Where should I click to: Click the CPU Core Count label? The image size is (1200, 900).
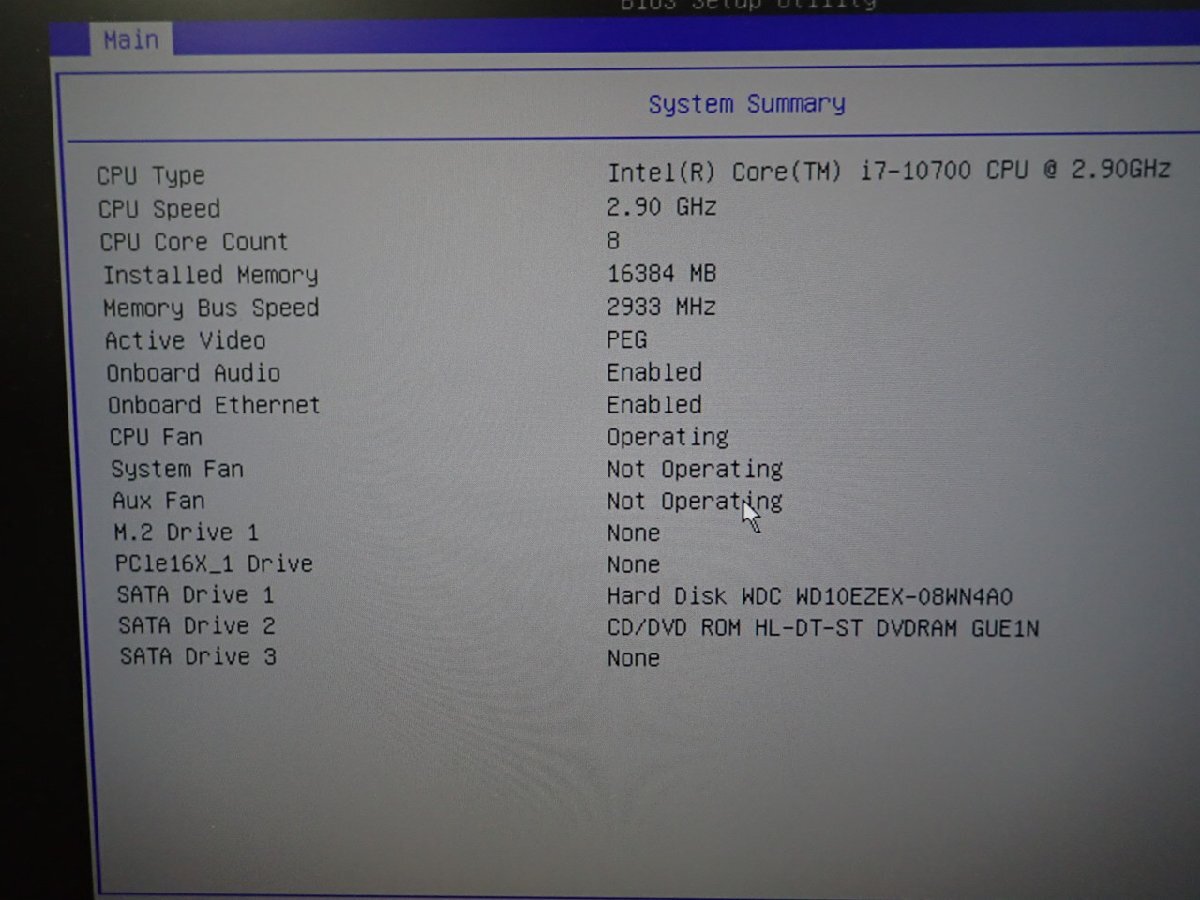[x=194, y=242]
